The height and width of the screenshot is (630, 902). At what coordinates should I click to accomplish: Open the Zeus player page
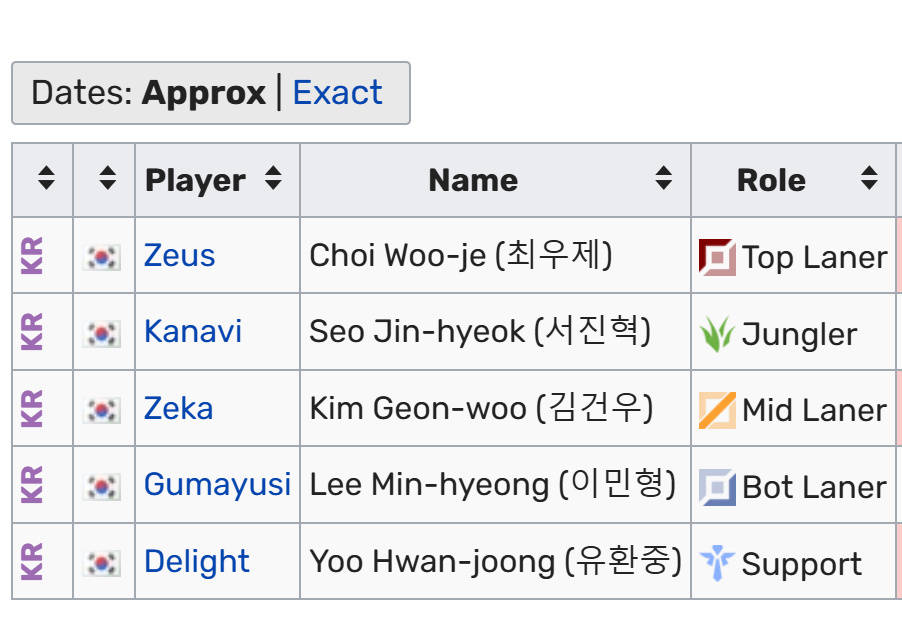[x=180, y=256]
